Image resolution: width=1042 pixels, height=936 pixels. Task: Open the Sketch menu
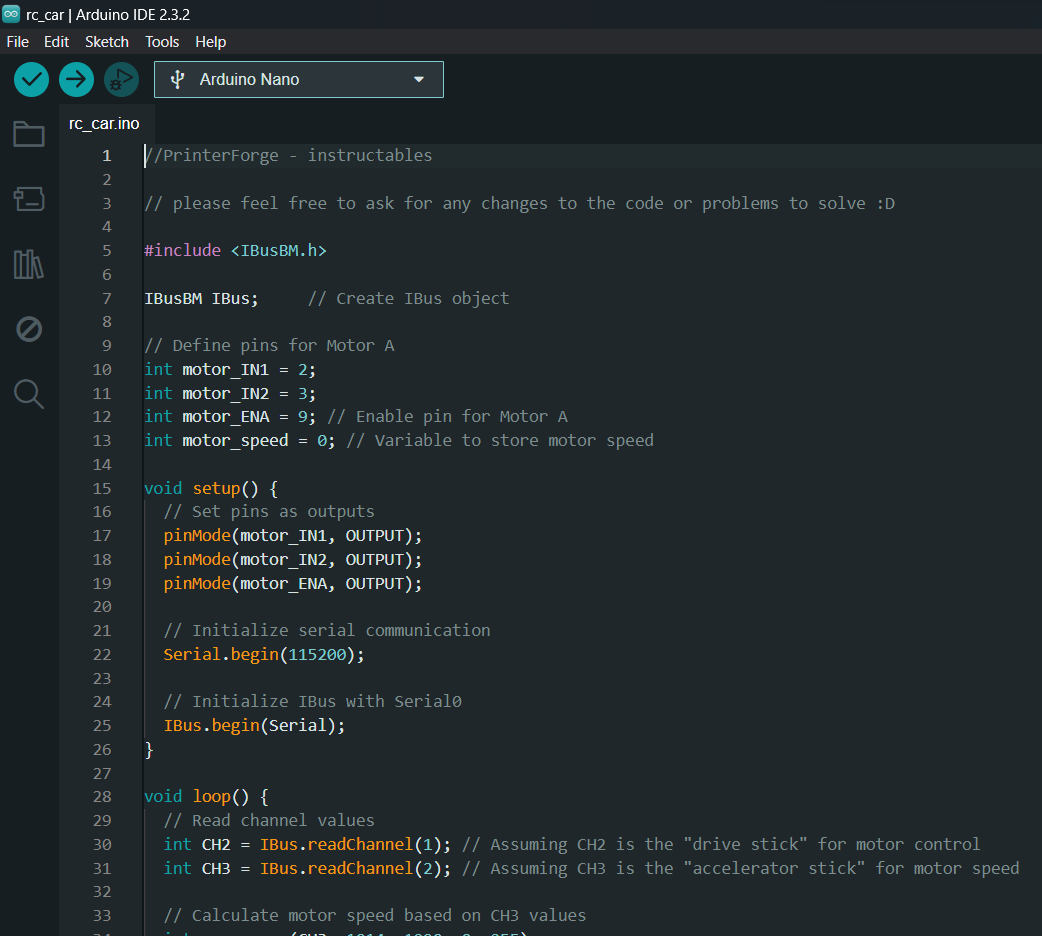point(107,42)
